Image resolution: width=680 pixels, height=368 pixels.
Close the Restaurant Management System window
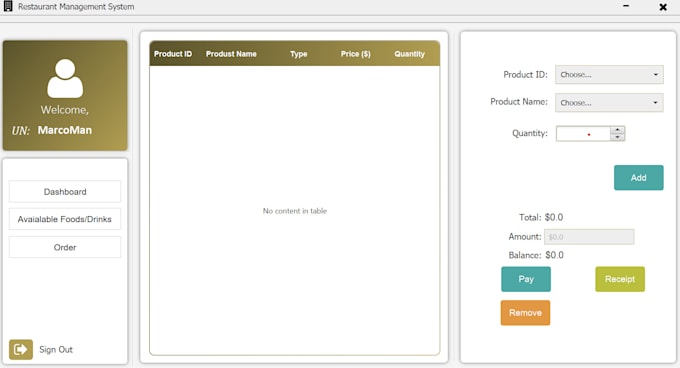coord(663,7)
